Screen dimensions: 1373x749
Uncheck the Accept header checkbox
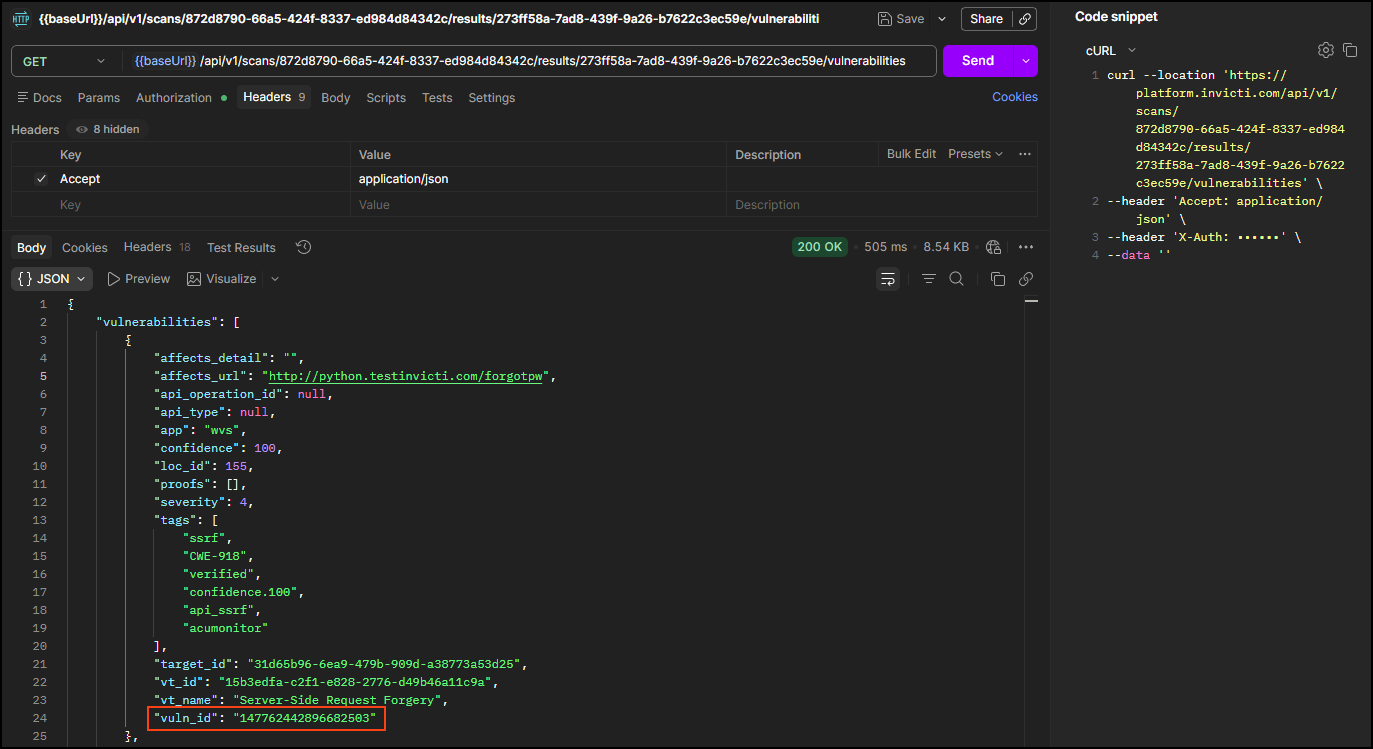coord(41,178)
